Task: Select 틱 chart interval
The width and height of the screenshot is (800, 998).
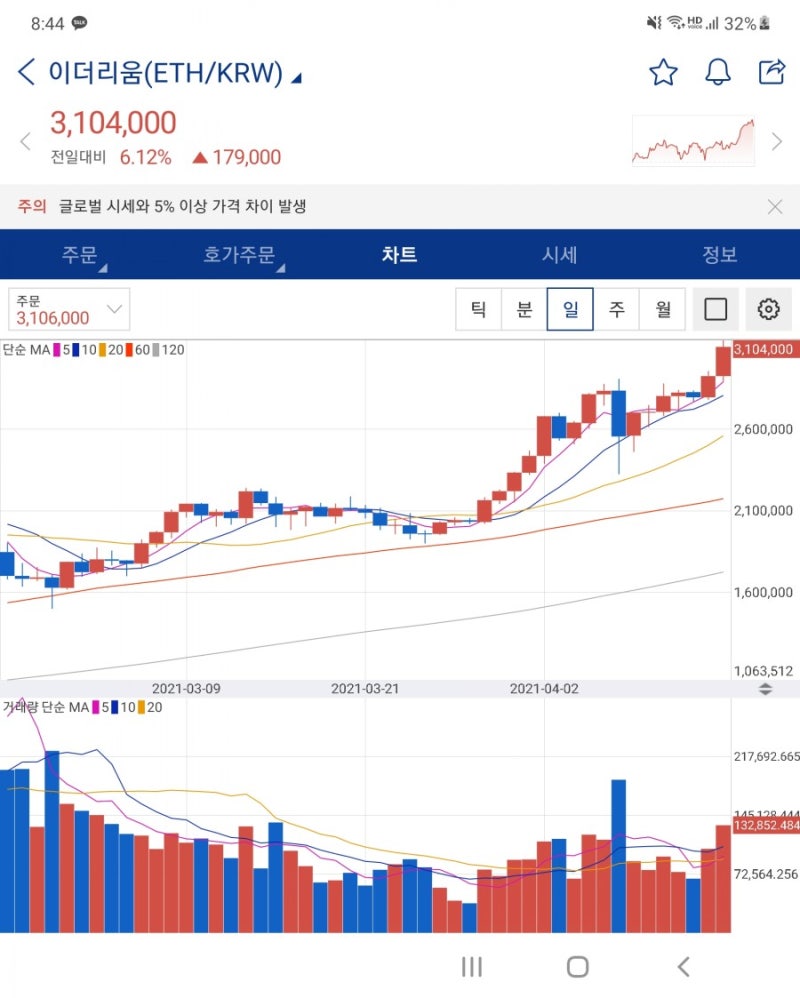Action: click(x=479, y=309)
